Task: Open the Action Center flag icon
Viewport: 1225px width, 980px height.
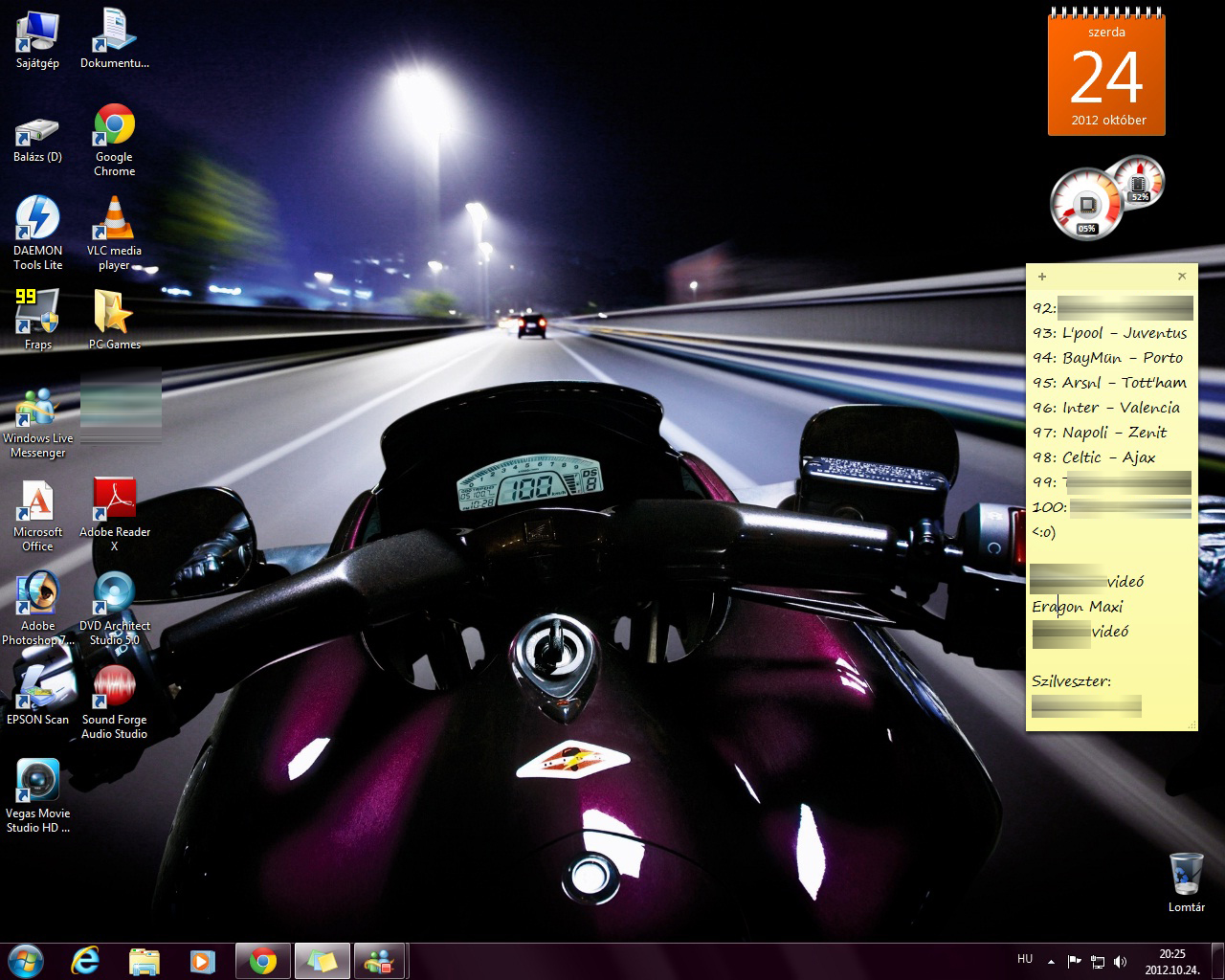Action: click(x=1075, y=961)
